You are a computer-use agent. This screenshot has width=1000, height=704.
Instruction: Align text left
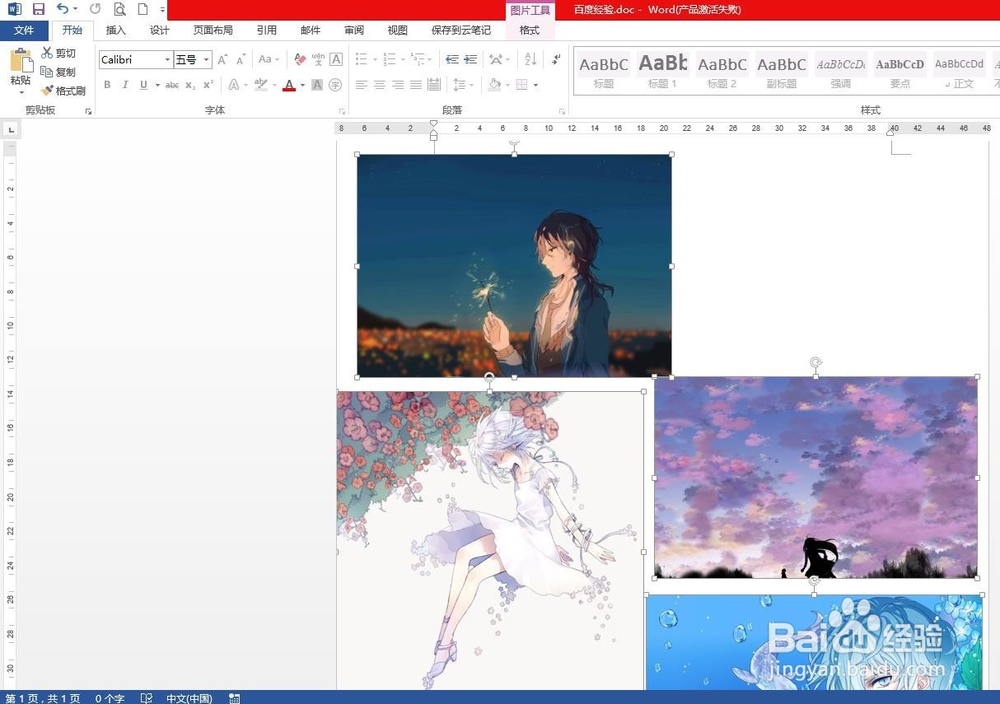pos(361,85)
